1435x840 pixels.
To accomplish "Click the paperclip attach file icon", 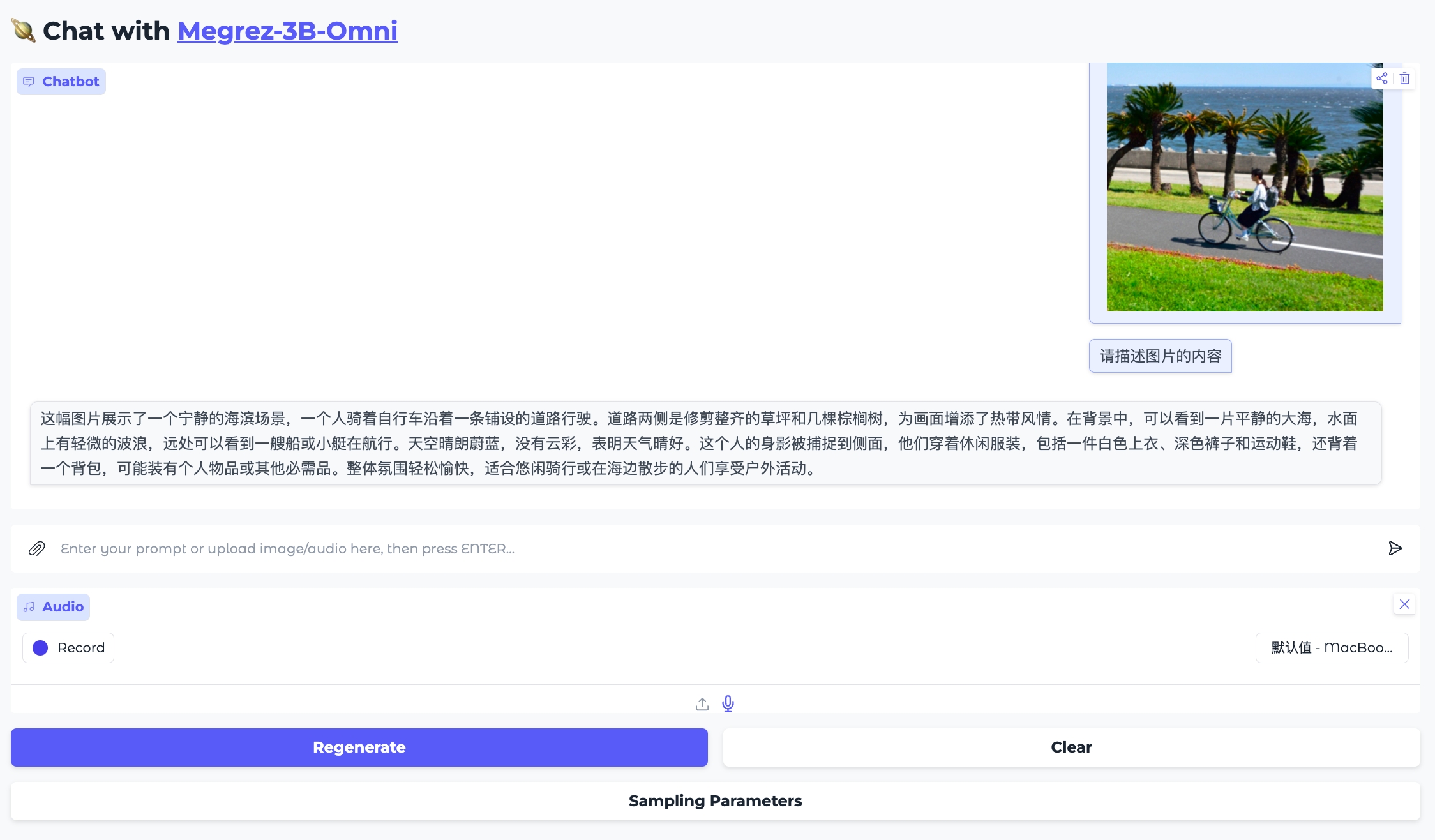I will (x=37, y=548).
